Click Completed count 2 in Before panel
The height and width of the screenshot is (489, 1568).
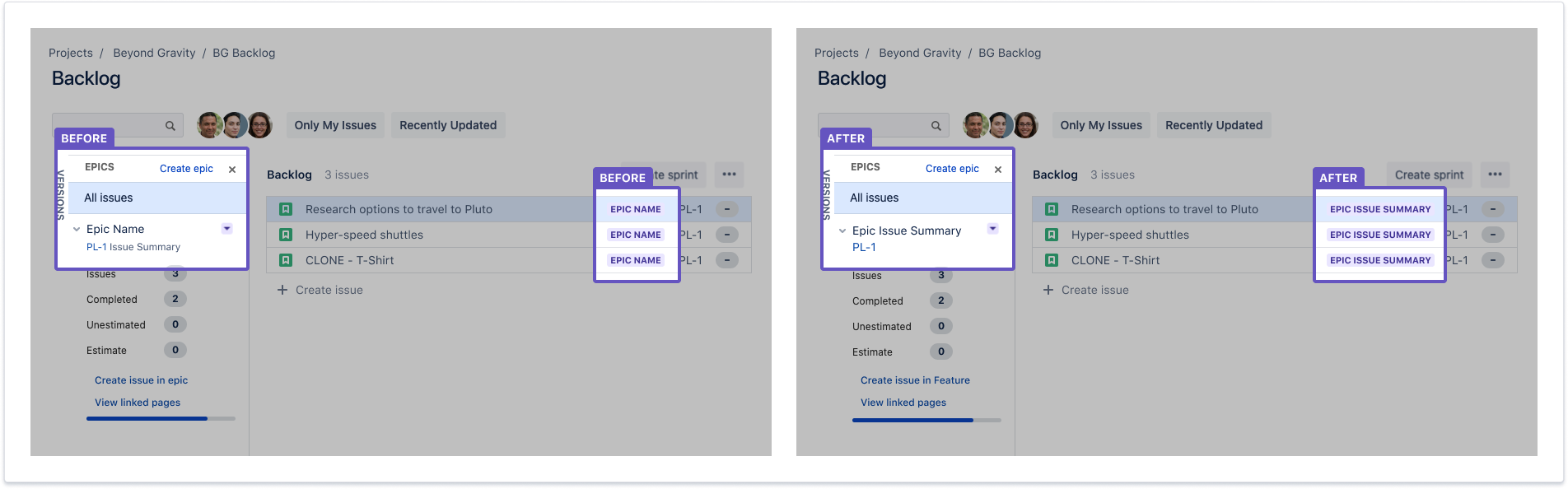point(175,299)
